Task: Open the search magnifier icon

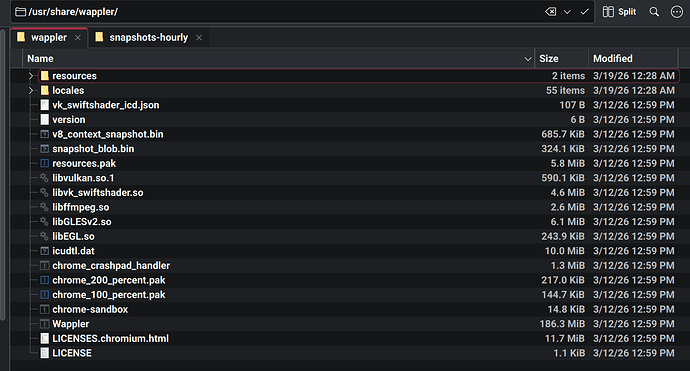Action: pos(654,12)
